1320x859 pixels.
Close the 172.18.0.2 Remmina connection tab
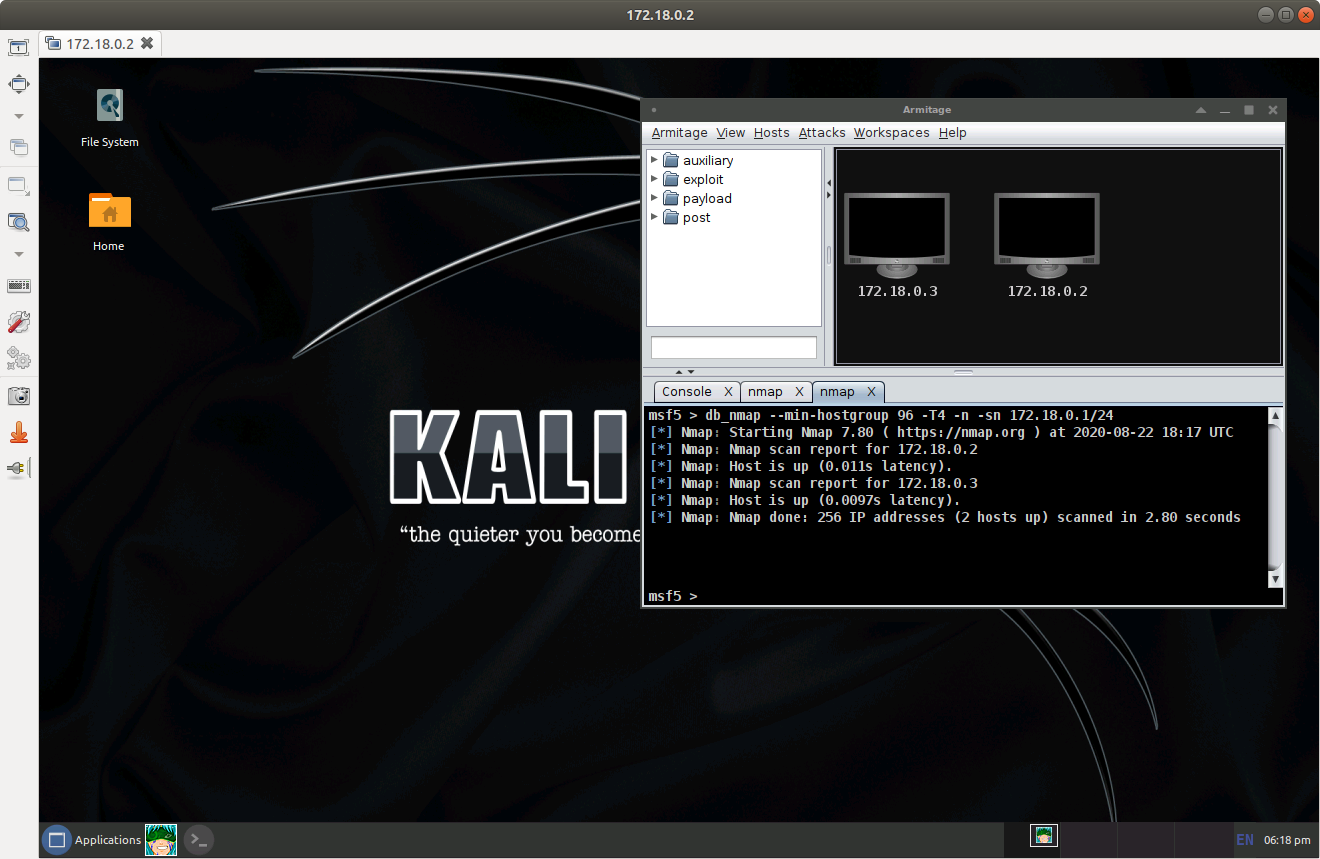point(147,44)
